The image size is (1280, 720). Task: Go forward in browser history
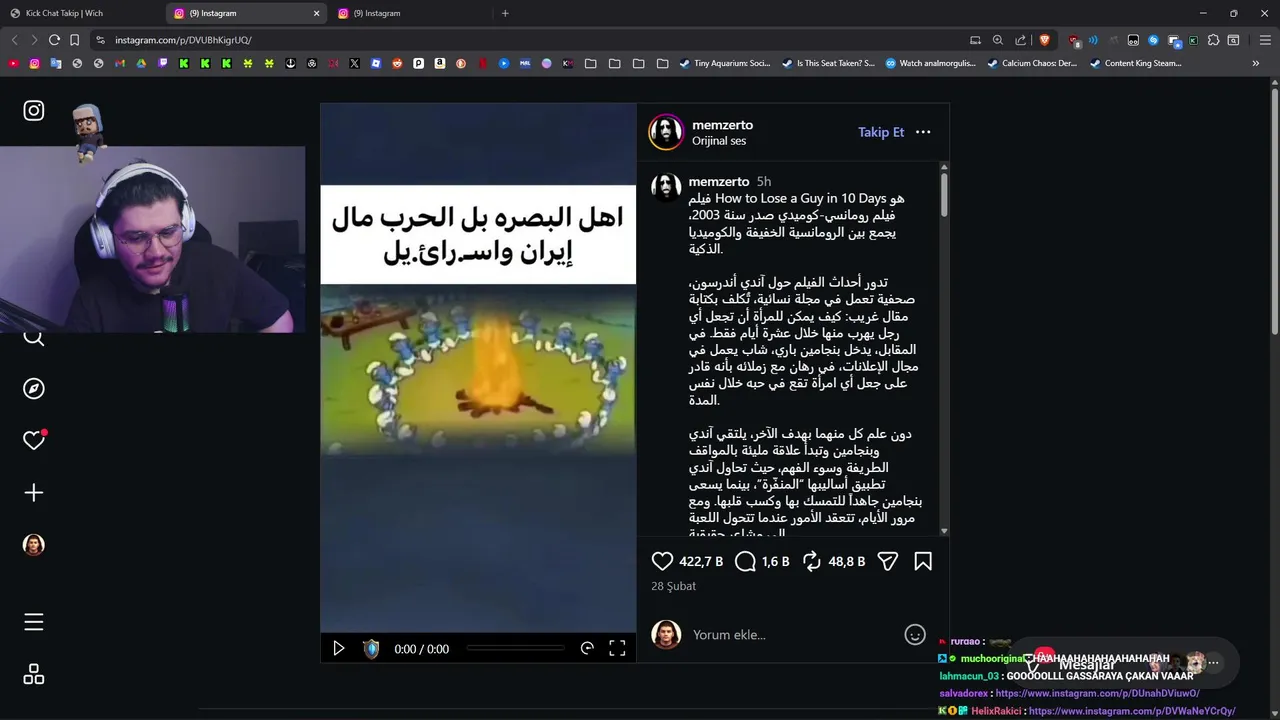pos(34,40)
